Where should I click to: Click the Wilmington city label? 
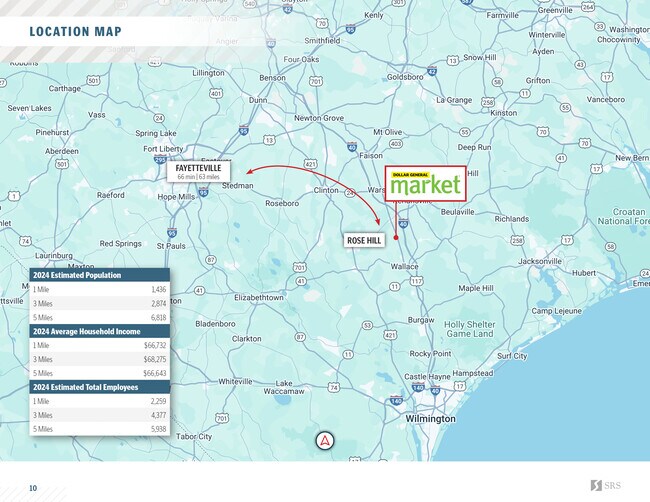pyautogui.click(x=429, y=418)
